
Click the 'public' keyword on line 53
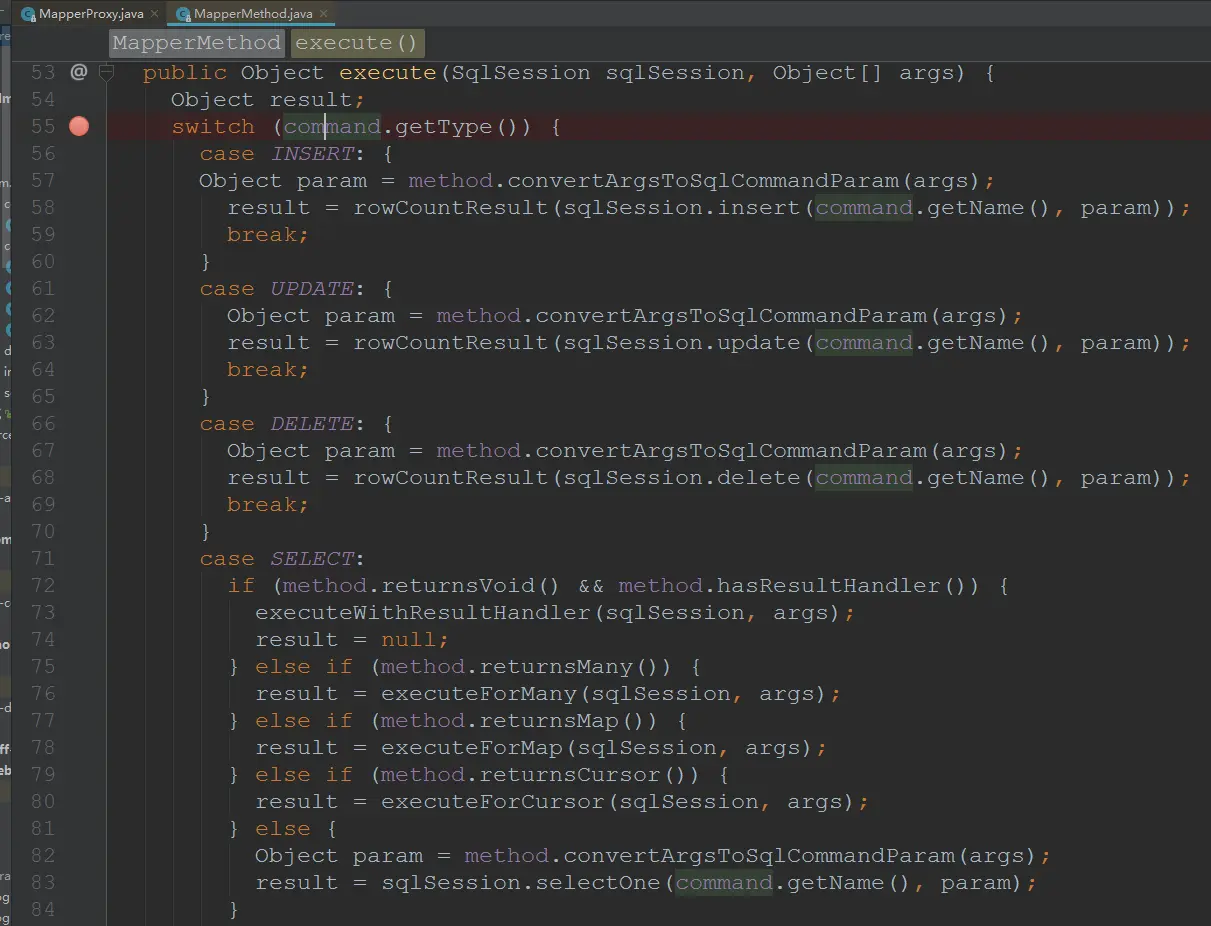pos(184,72)
